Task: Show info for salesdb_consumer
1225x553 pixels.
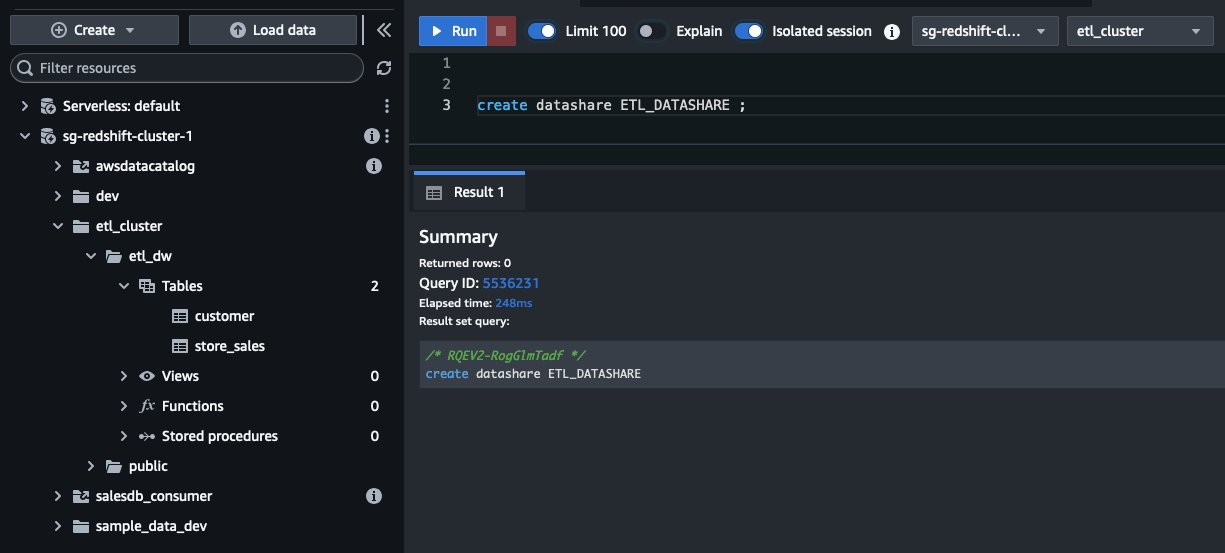Action: [374, 496]
